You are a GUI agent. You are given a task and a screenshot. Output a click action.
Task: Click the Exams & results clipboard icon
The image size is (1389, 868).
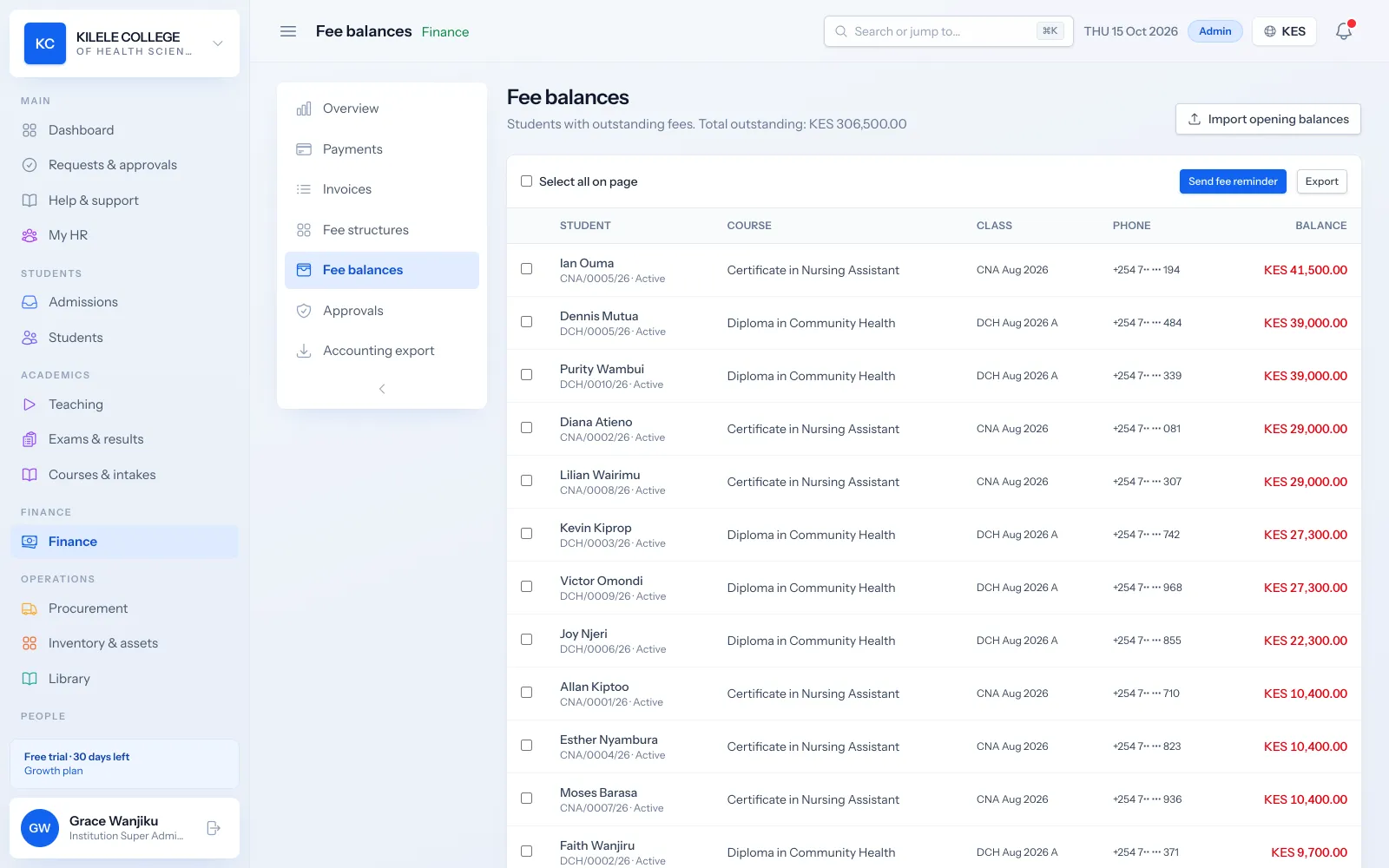[x=30, y=439]
